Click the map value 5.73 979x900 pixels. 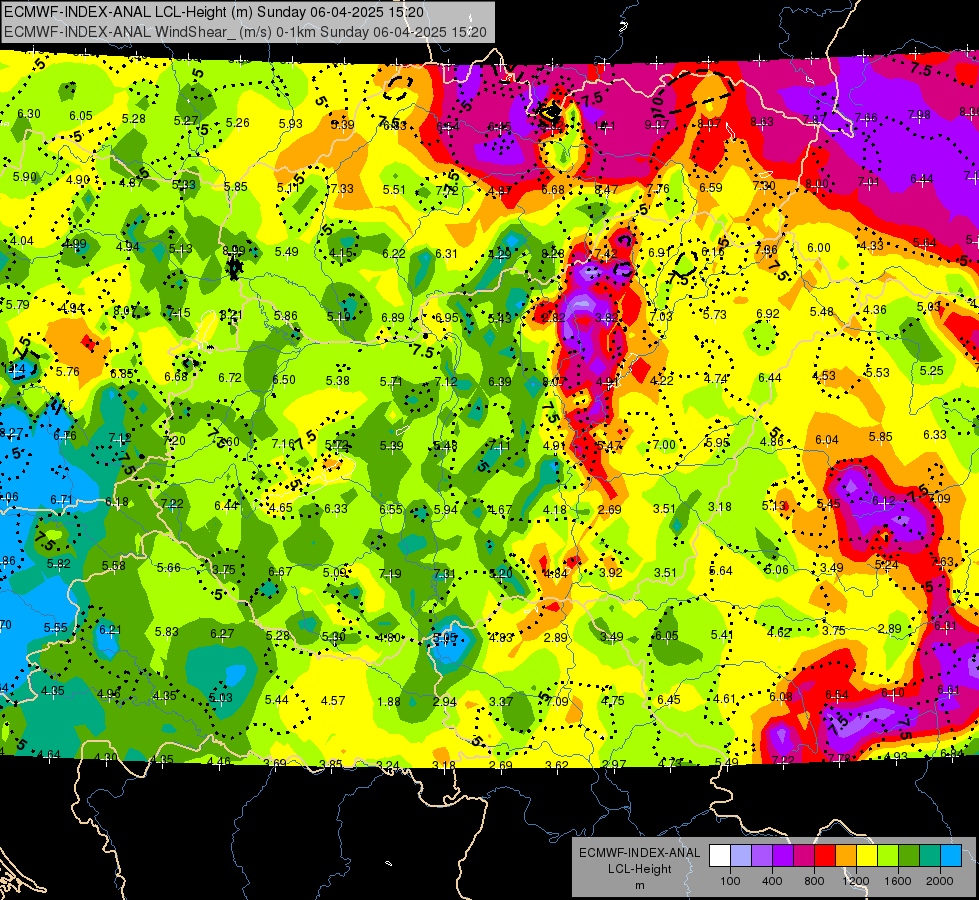715,315
